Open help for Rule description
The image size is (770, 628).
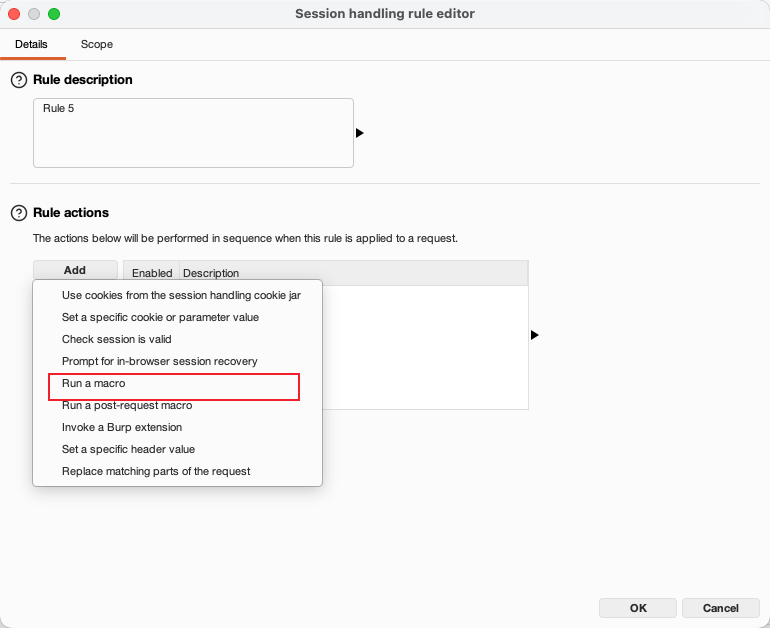(19, 80)
